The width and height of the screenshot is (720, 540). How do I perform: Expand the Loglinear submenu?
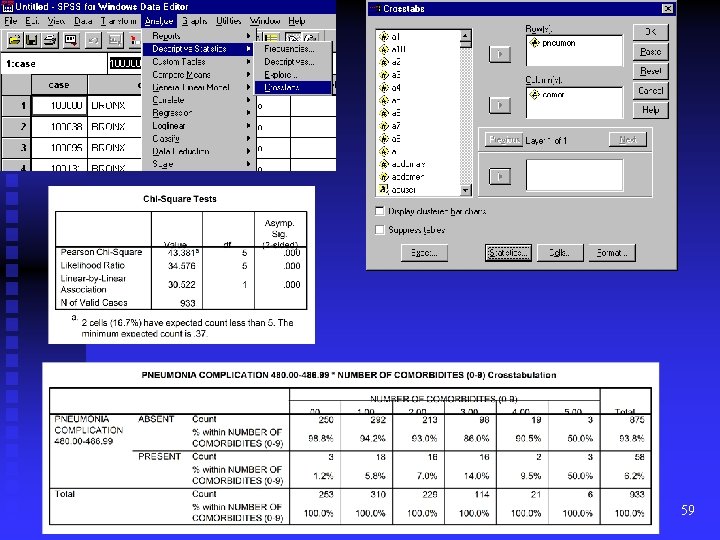pos(197,125)
